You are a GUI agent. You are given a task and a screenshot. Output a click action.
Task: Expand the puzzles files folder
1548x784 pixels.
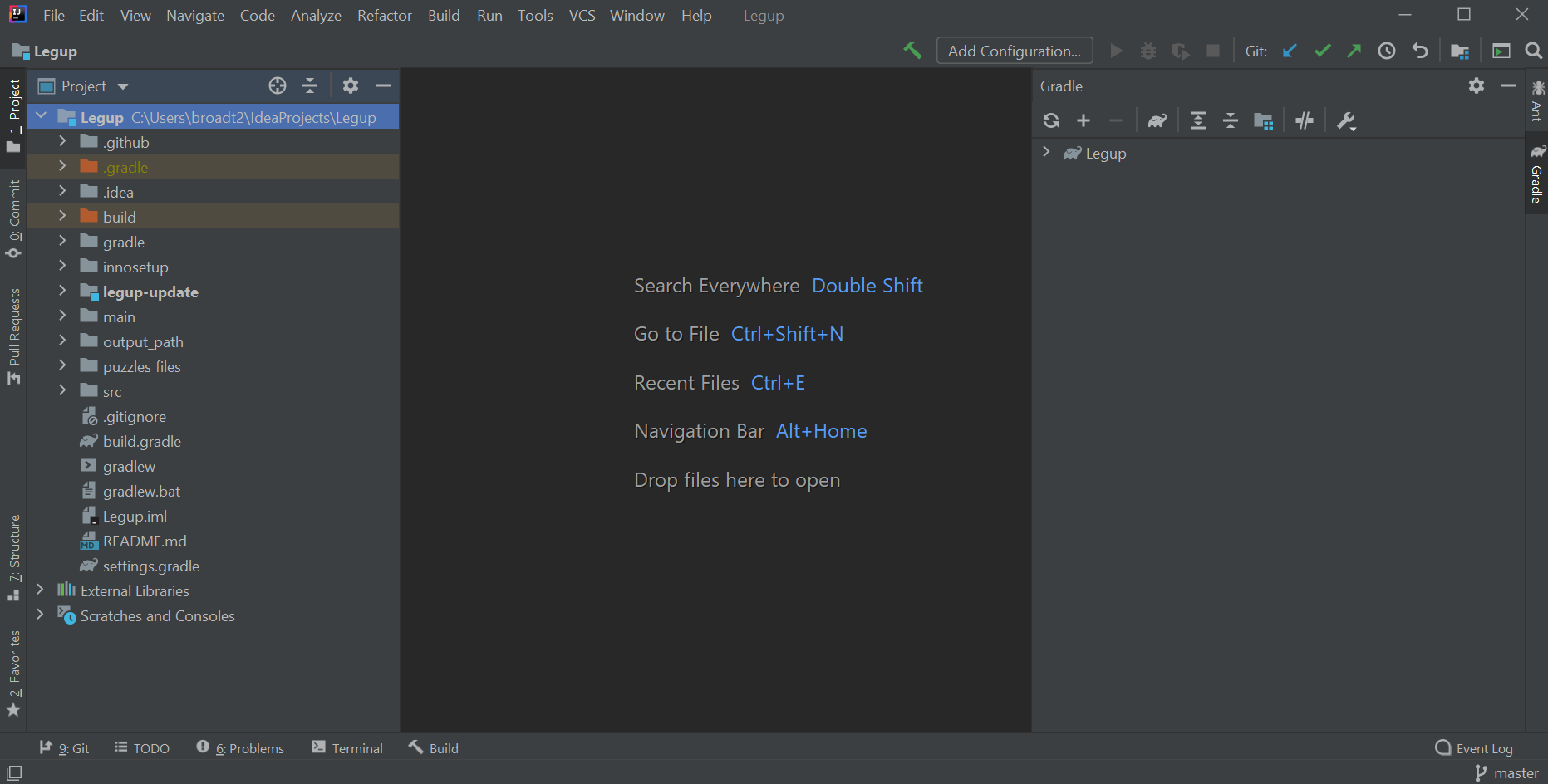62,366
